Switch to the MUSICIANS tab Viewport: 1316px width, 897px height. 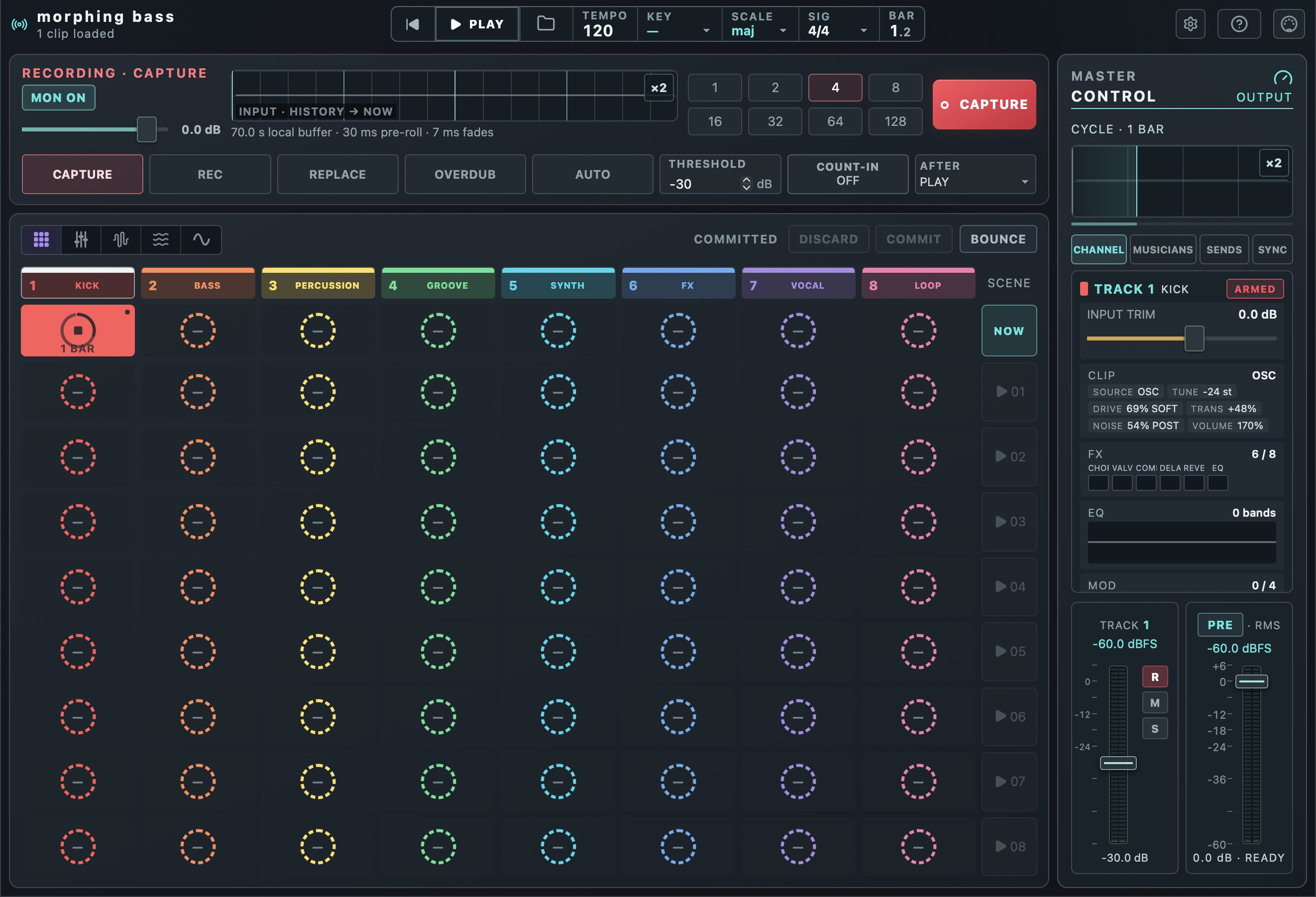click(x=1163, y=250)
